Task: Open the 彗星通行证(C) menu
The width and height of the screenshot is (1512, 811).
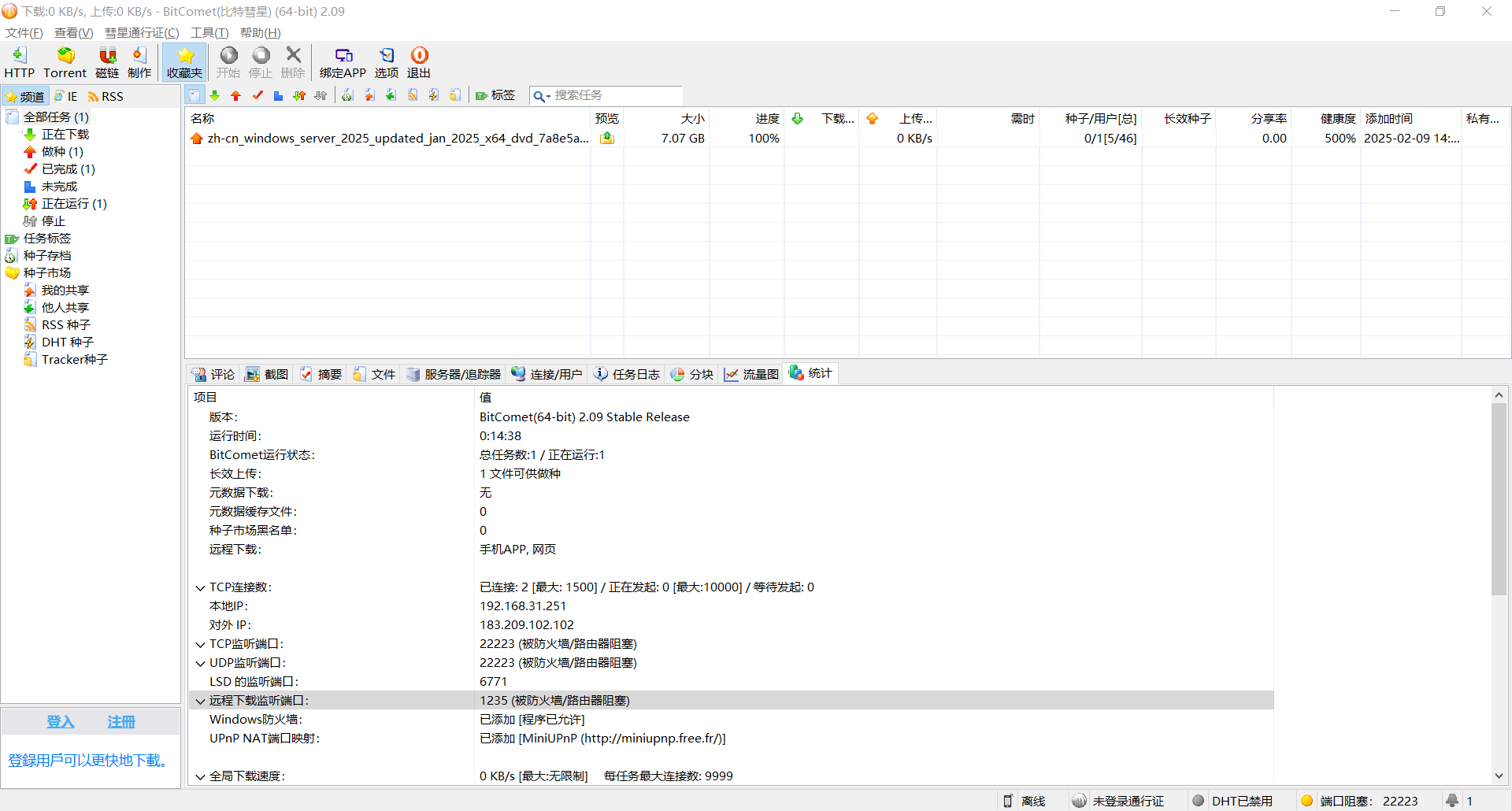Action: (142, 32)
